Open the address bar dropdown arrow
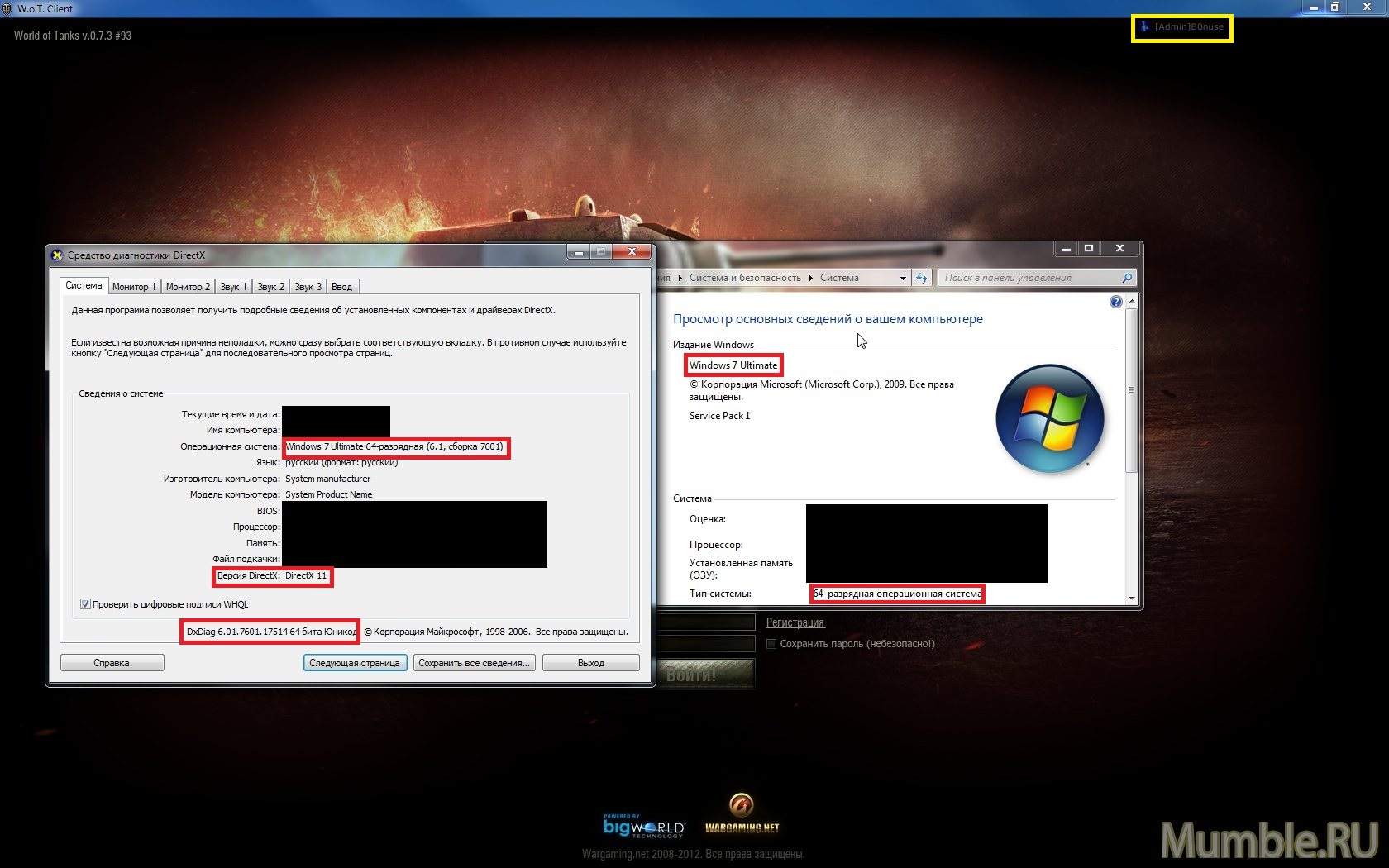The height and width of the screenshot is (868, 1389). [903, 279]
